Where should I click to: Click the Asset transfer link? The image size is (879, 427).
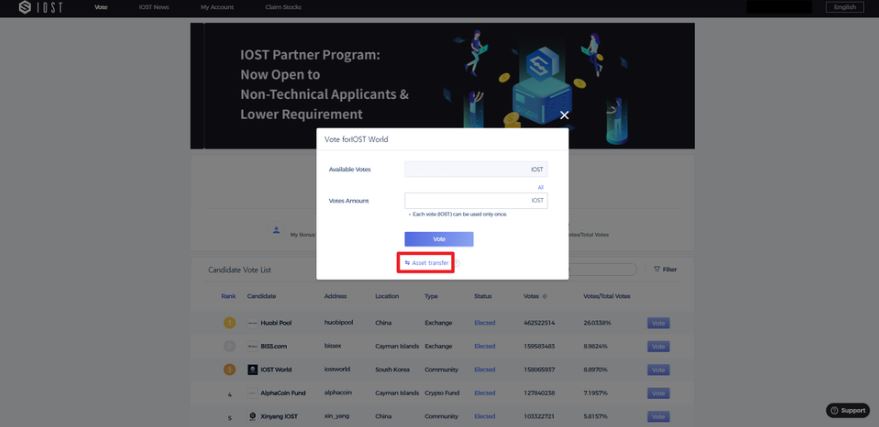tap(426, 263)
